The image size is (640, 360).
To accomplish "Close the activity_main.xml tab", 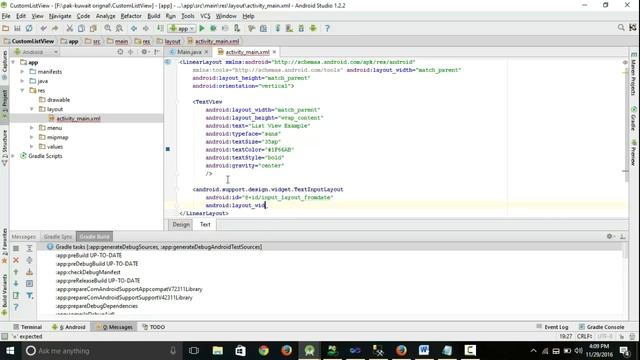I will (x=274, y=52).
